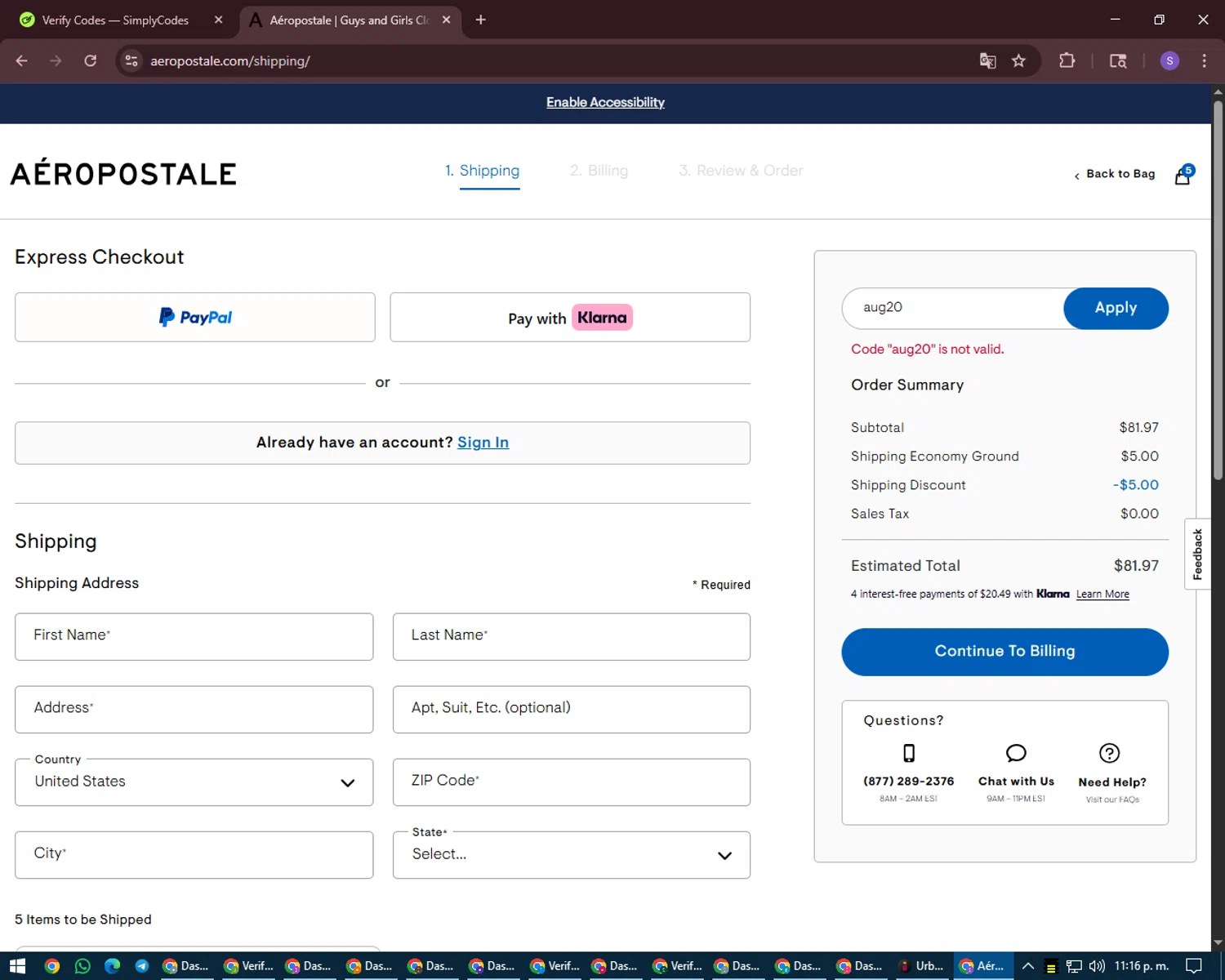Viewport: 1225px width, 980px height.
Task: Apply the promo code
Action: [1116, 308]
